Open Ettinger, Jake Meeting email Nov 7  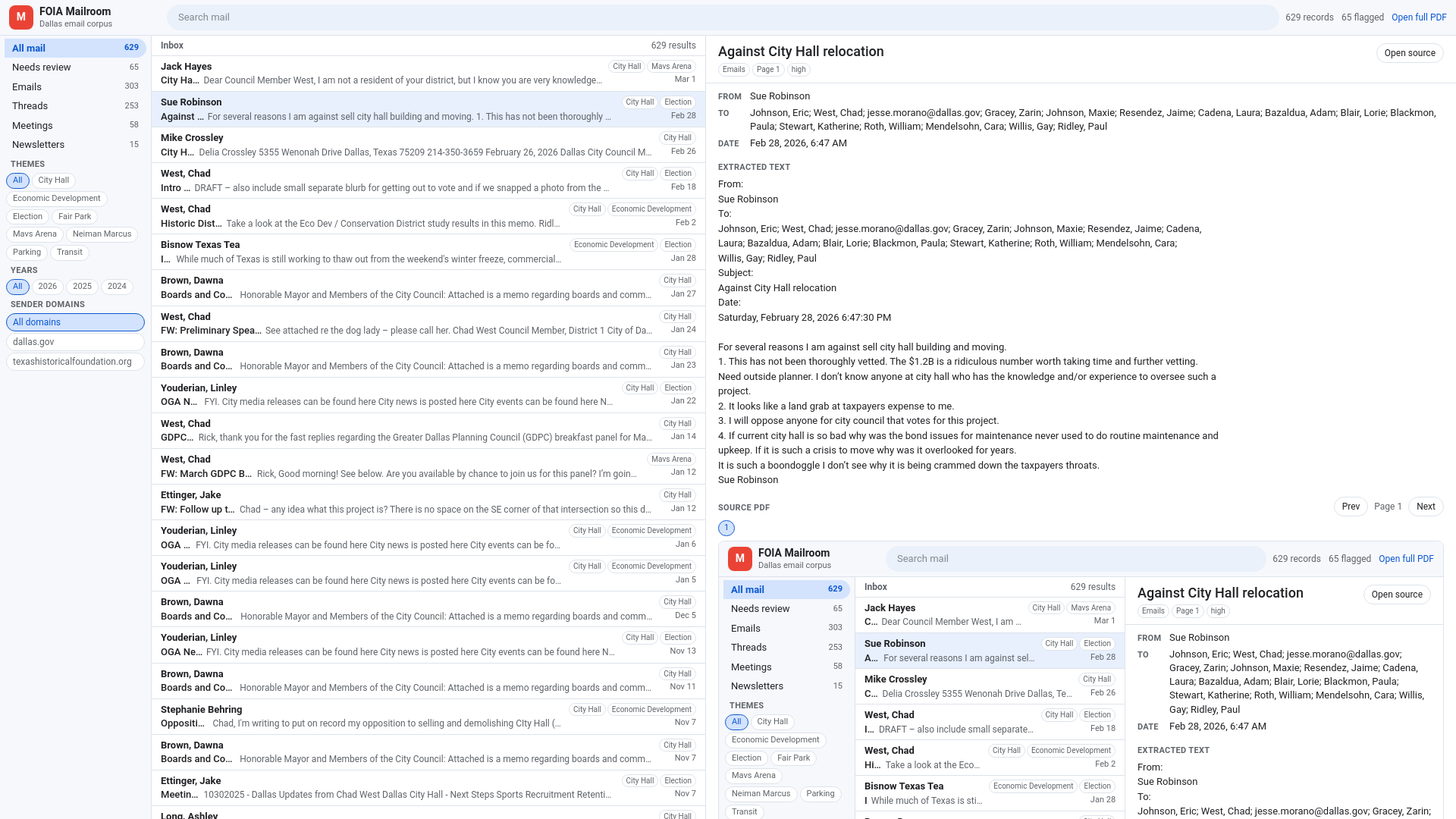(x=428, y=788)
